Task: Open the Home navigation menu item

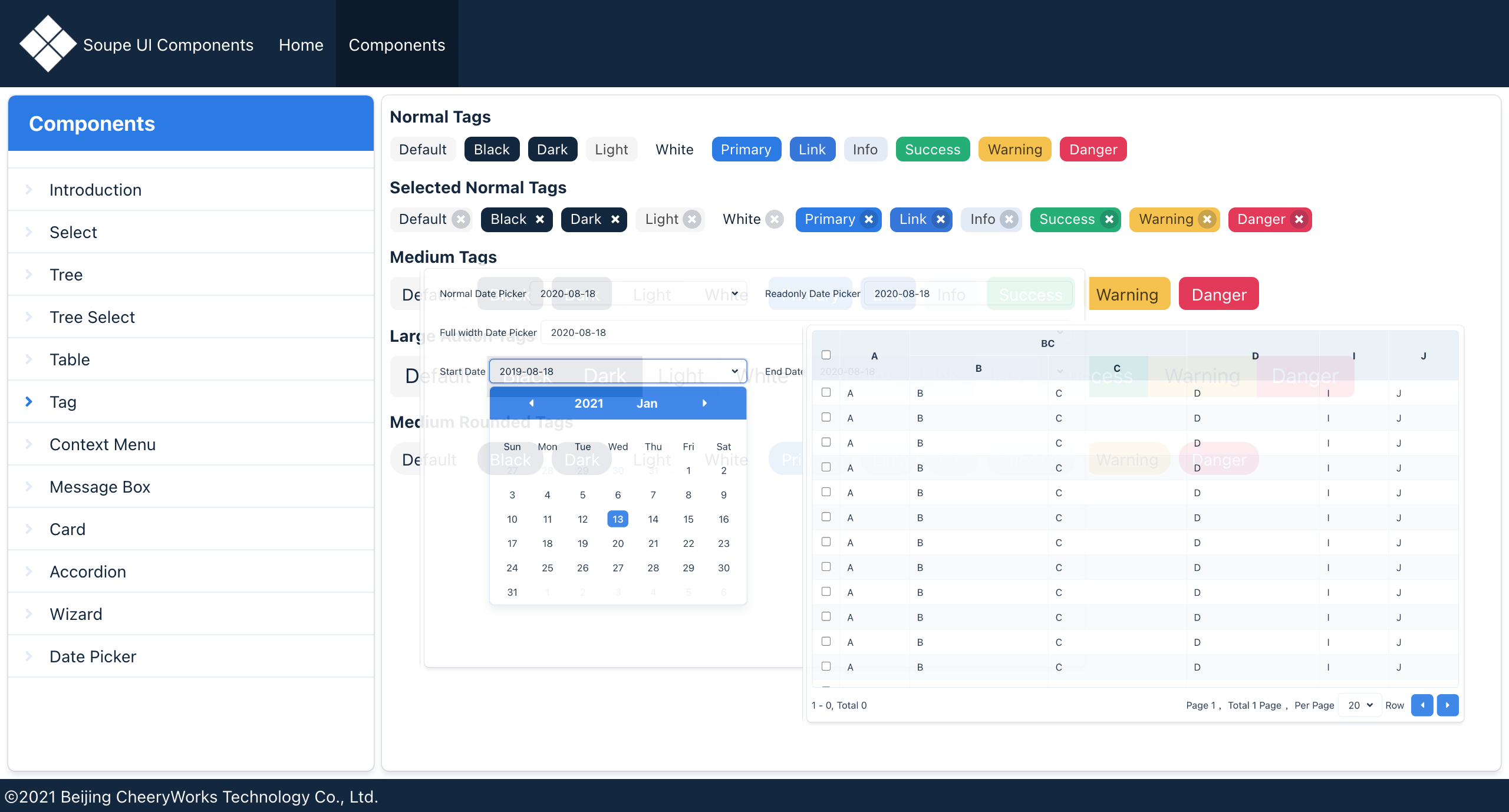Action: [301, 45]
